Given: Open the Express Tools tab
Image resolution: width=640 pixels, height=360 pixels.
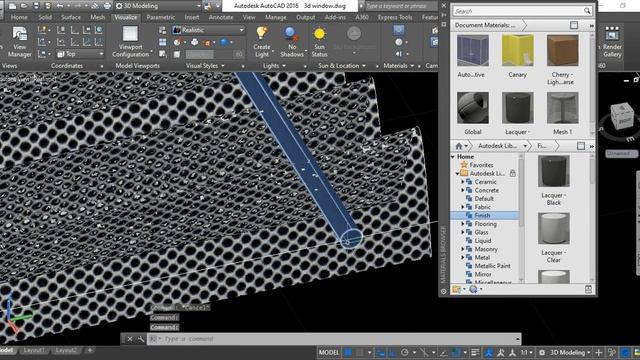Looking at the screenshot, I should [x=395, y=17].
